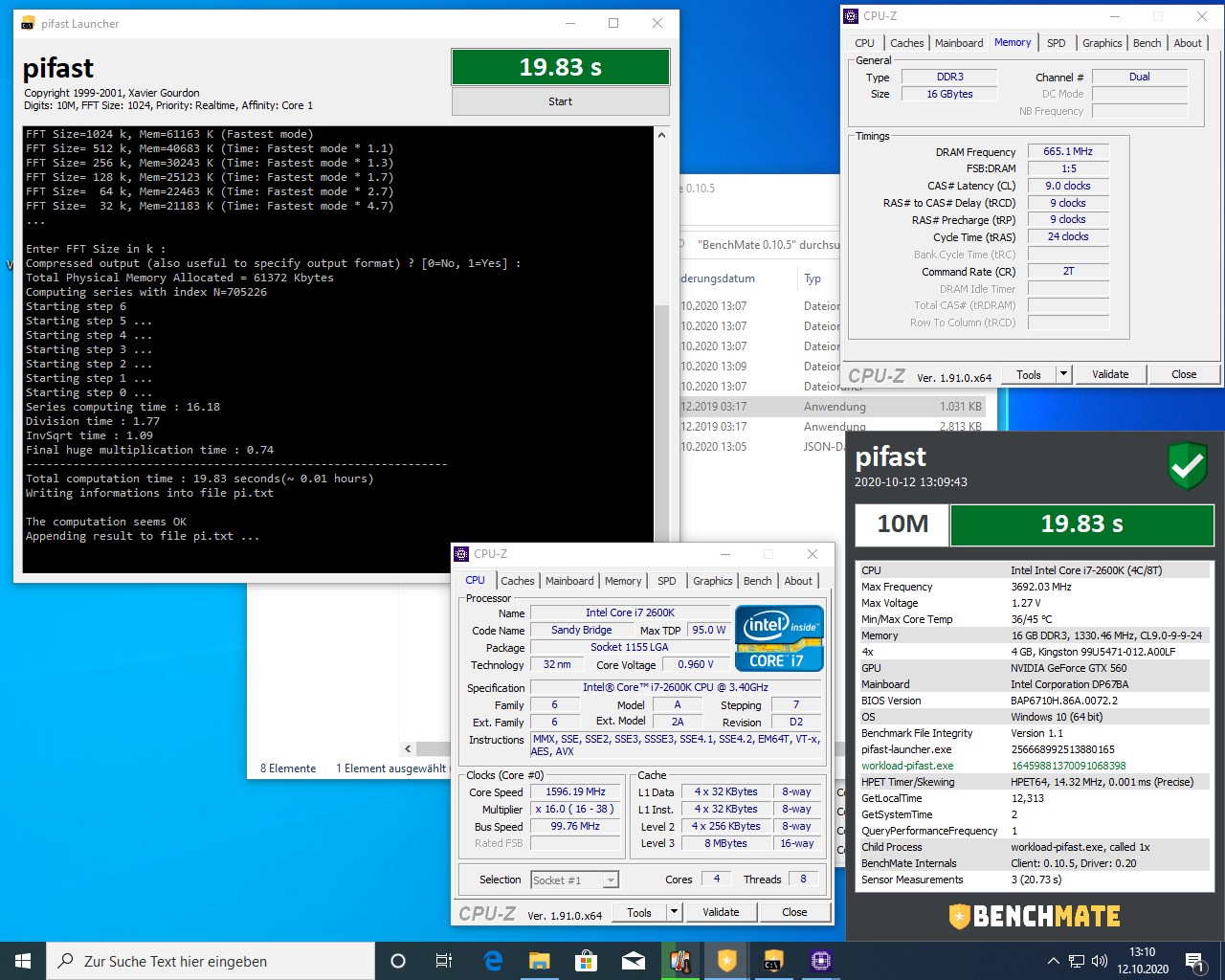
Task: Open the Mainboard tab in lower CPU-Z window
Action: tap(569, 581)
